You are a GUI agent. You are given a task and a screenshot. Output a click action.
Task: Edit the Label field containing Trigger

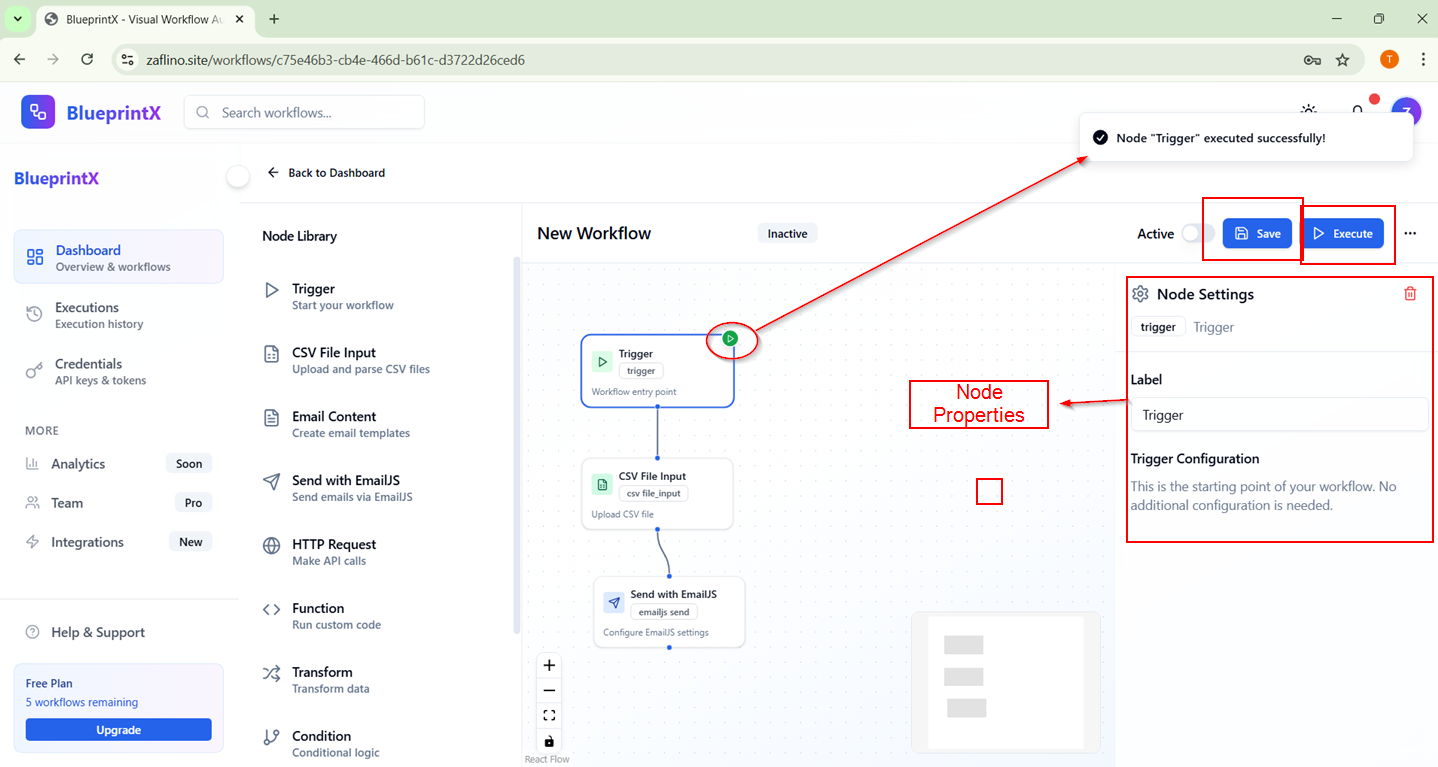1278,415
